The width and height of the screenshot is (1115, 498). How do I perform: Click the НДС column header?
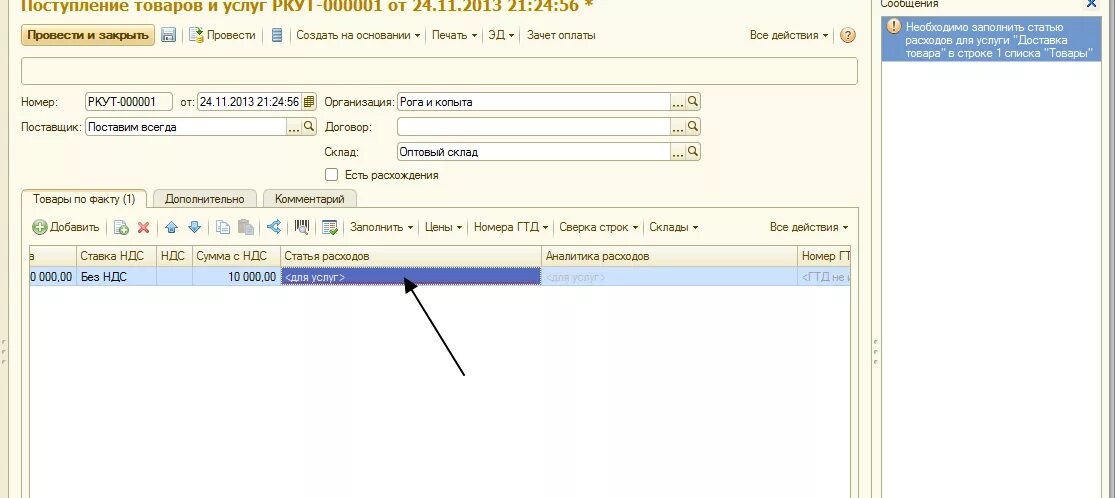click(x=174, y=256)
